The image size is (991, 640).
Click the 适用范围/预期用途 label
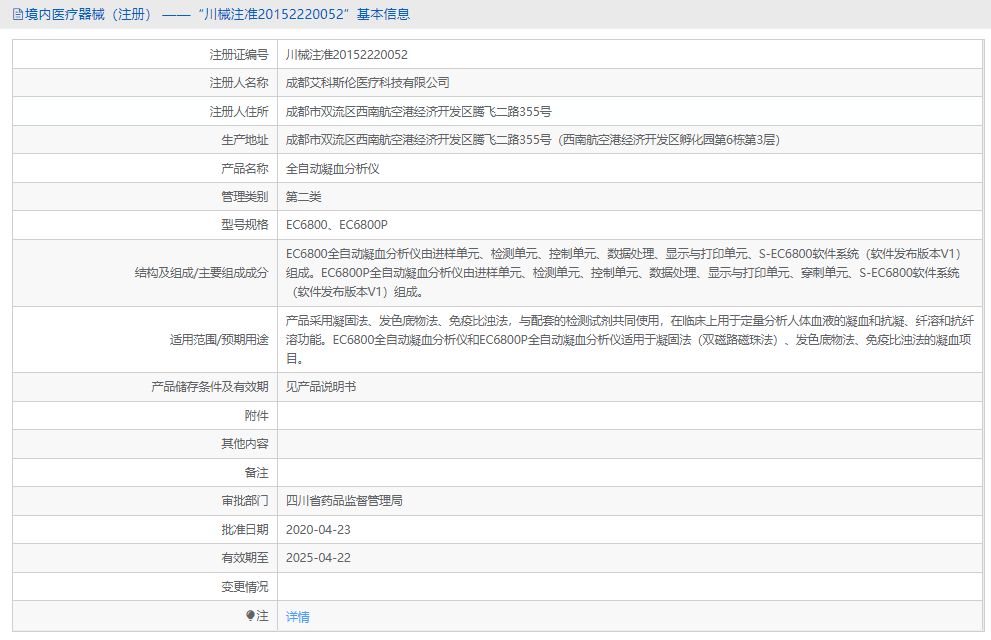pos(219,340)
